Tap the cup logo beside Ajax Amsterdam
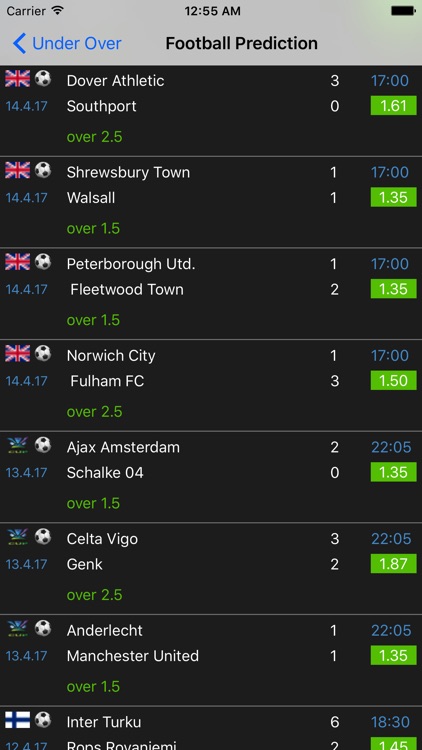The width and height of the screenshot is (422, 750). pos(18,445)
